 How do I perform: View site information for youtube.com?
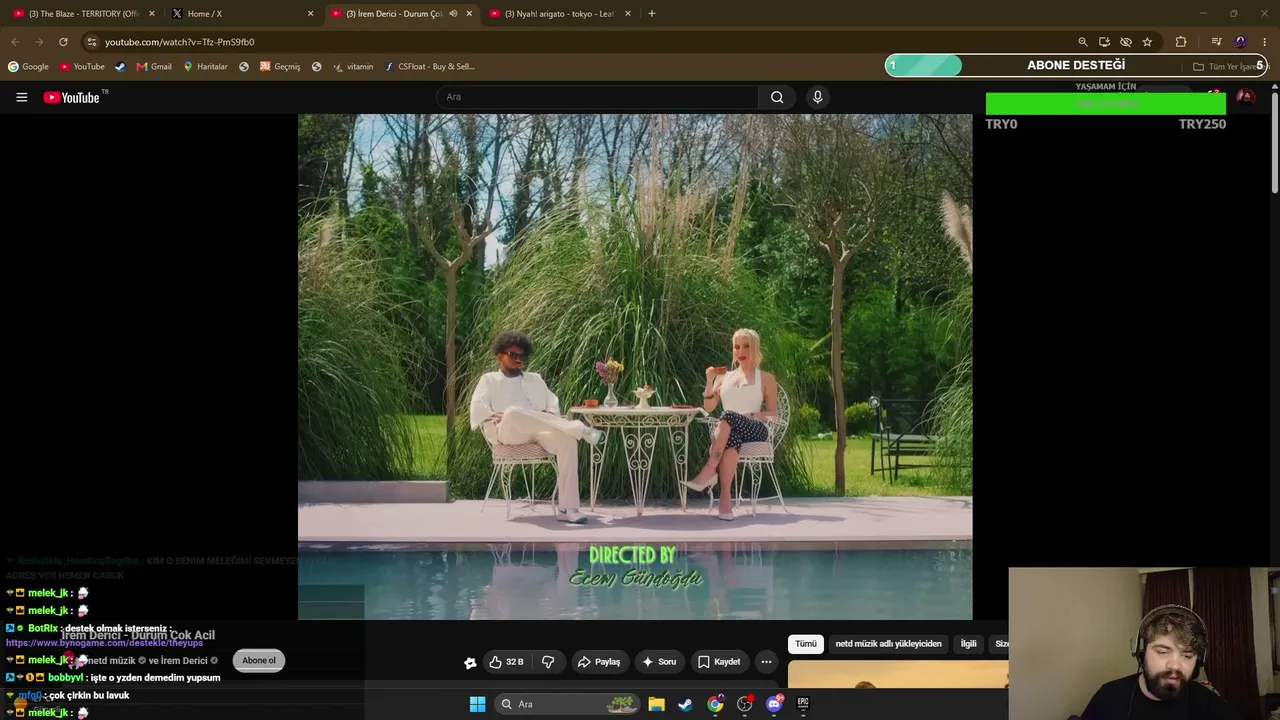(91, 42)
